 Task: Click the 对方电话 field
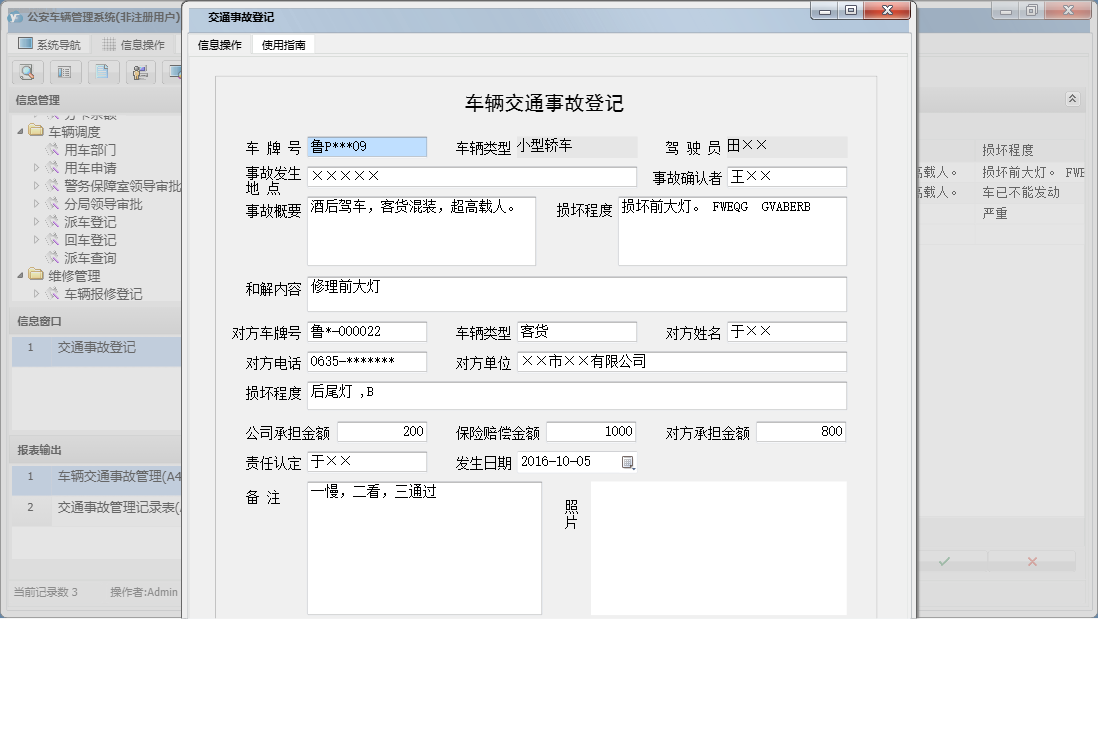coord(367,362)
